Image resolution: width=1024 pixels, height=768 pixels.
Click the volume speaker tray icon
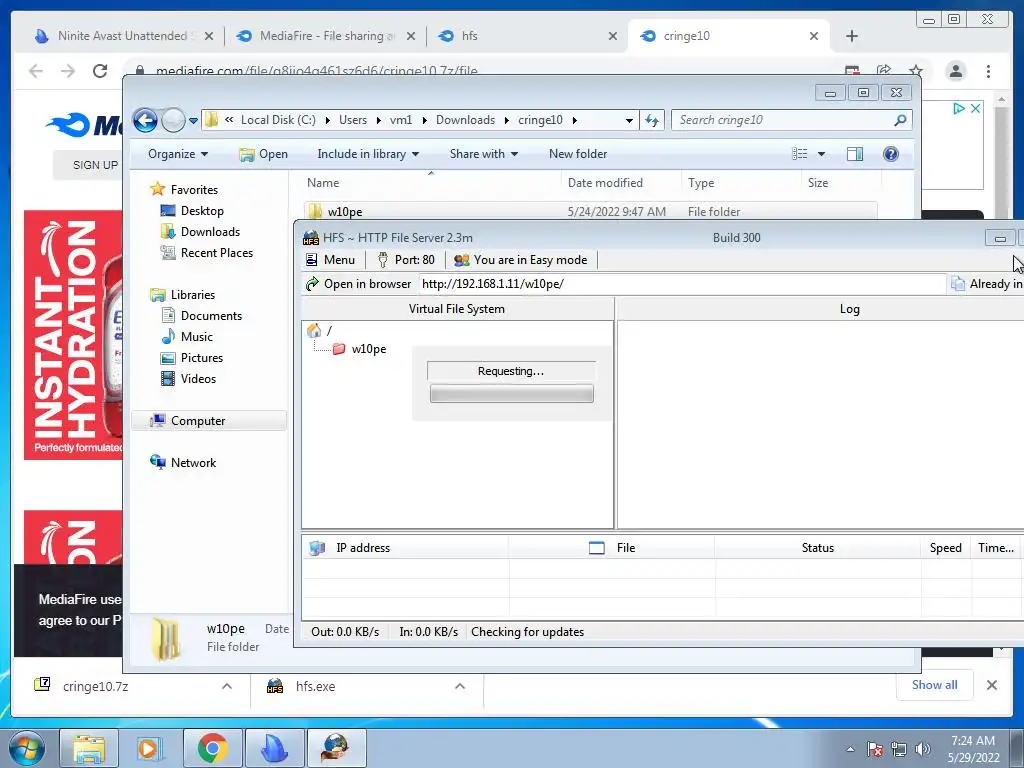point(923,748)
